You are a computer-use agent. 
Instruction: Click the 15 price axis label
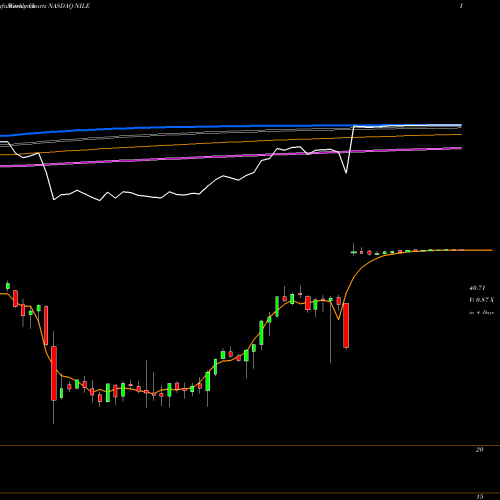click(x=480, y=496)
